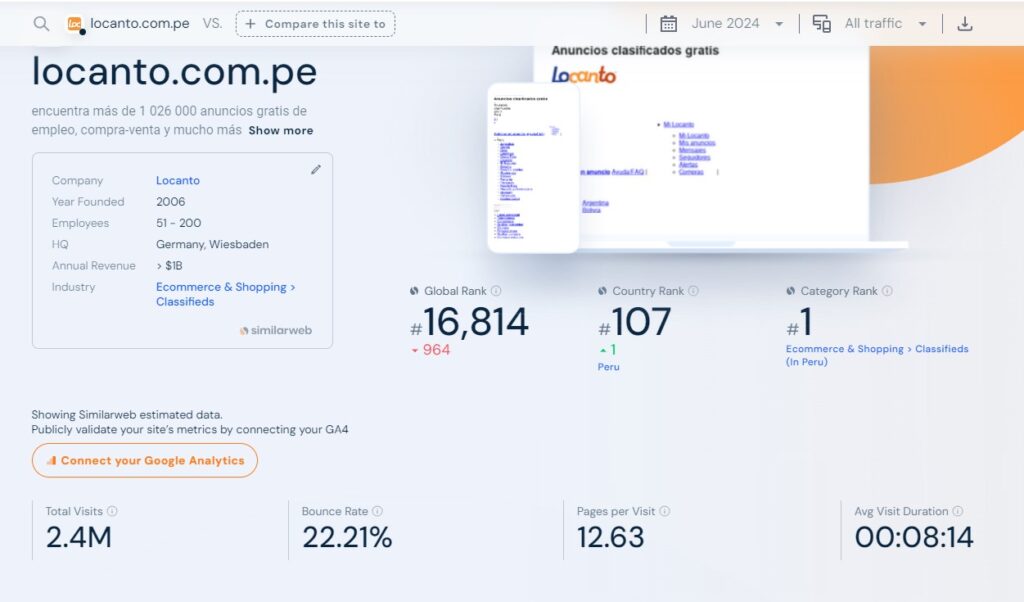
Task: Click the Pages per Visit value 12.63
Action: pyautogui.click(x=611, y=538)
